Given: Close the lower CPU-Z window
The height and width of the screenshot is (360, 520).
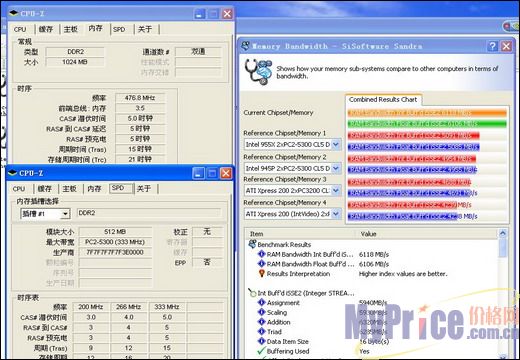Looking at the screenshot, I should [226, 173].
